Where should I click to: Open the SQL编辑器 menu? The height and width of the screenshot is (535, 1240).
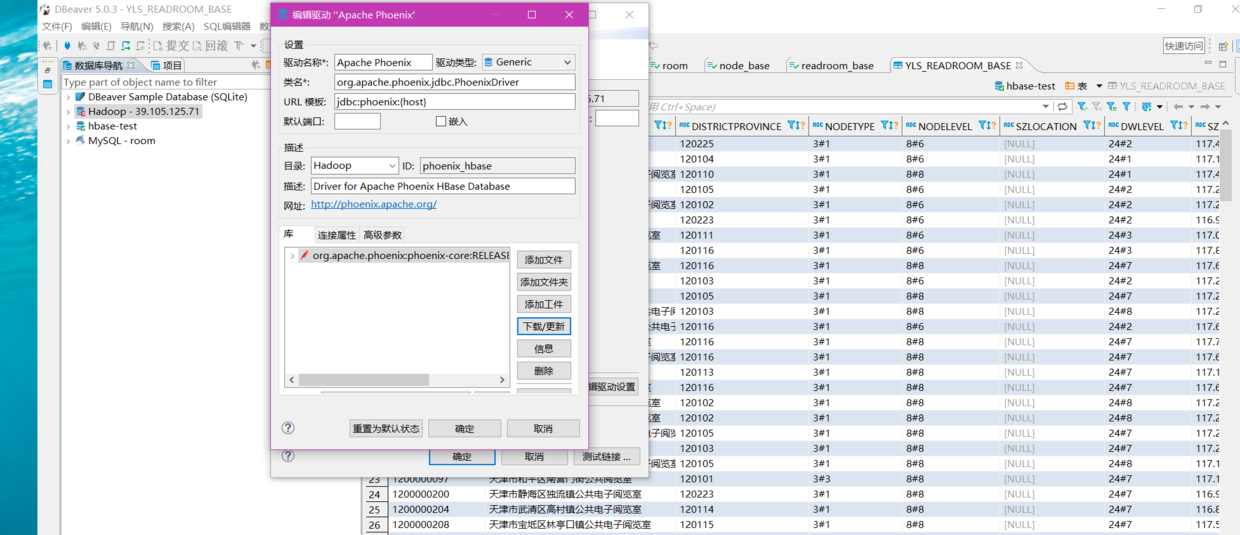pyautogui.click(x=227, y=26)
